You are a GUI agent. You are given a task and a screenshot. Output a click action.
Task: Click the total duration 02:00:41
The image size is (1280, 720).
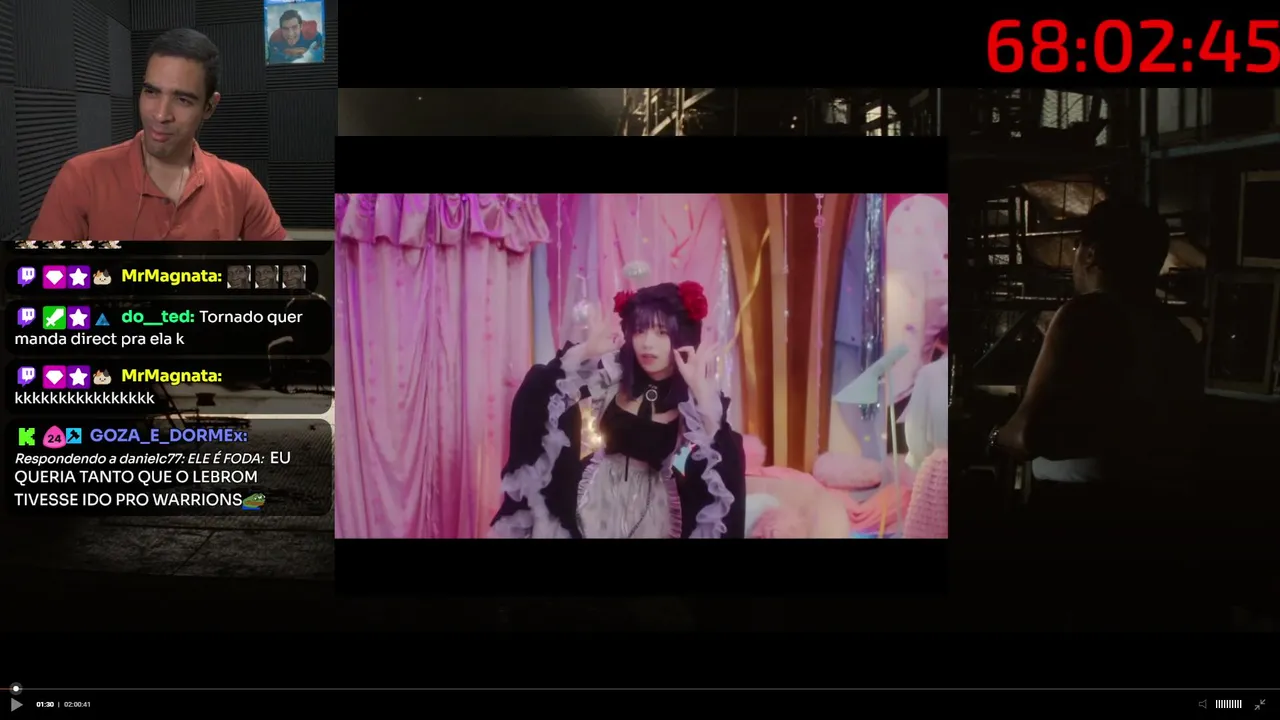[x=77, y=705]
